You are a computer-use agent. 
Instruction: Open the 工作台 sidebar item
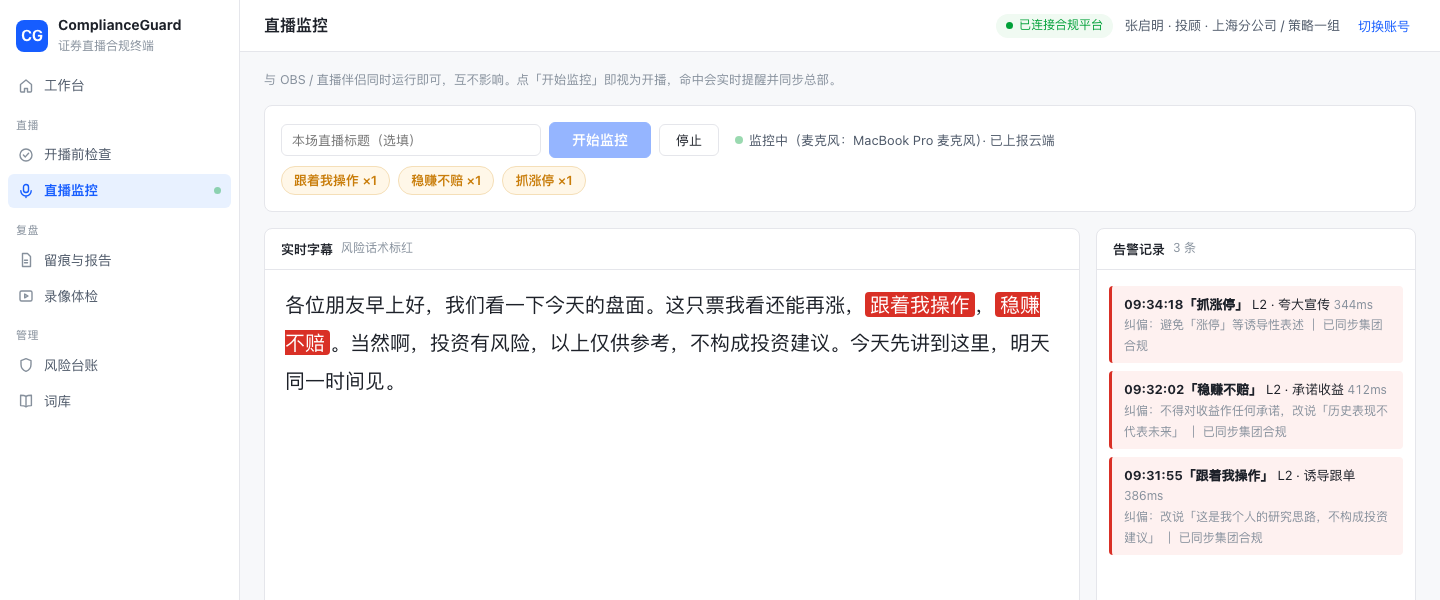point(119,86)
